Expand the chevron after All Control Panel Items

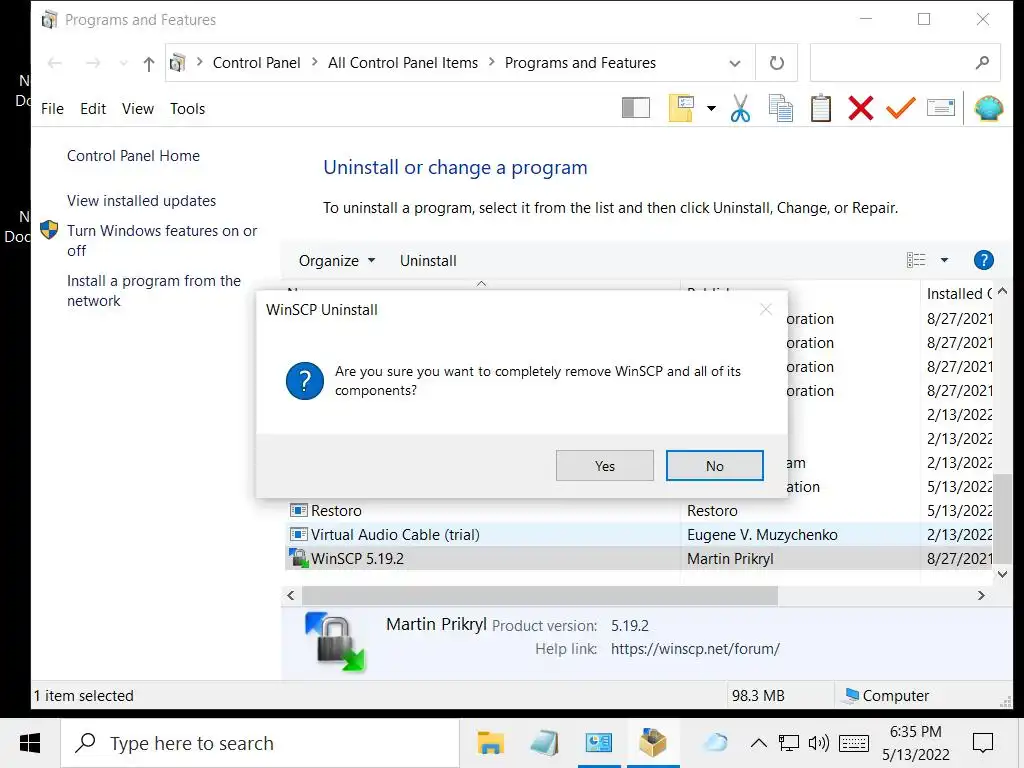click(x=492, y=63)
